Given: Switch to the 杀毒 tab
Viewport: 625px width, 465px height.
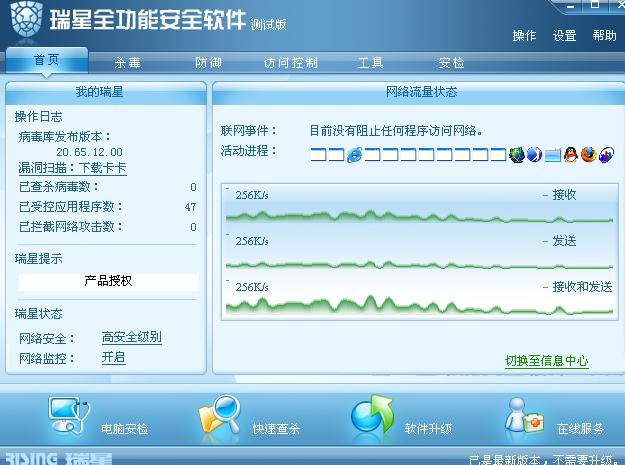Looking at the screenshot, I should (128, 63).
